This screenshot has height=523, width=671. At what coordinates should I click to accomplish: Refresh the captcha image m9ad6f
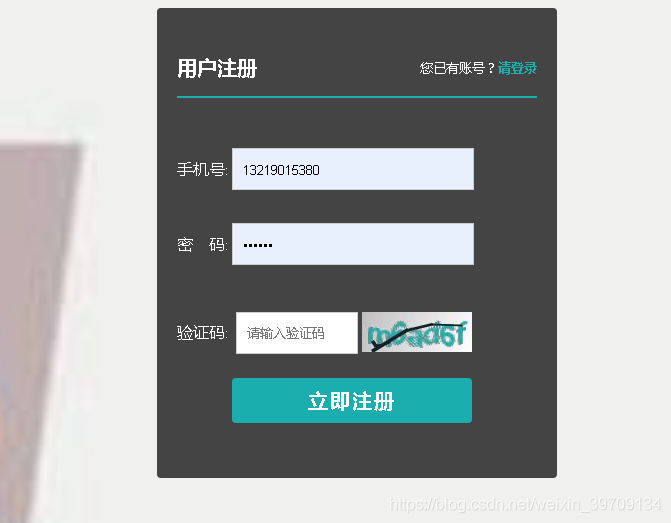coord(417,332)
